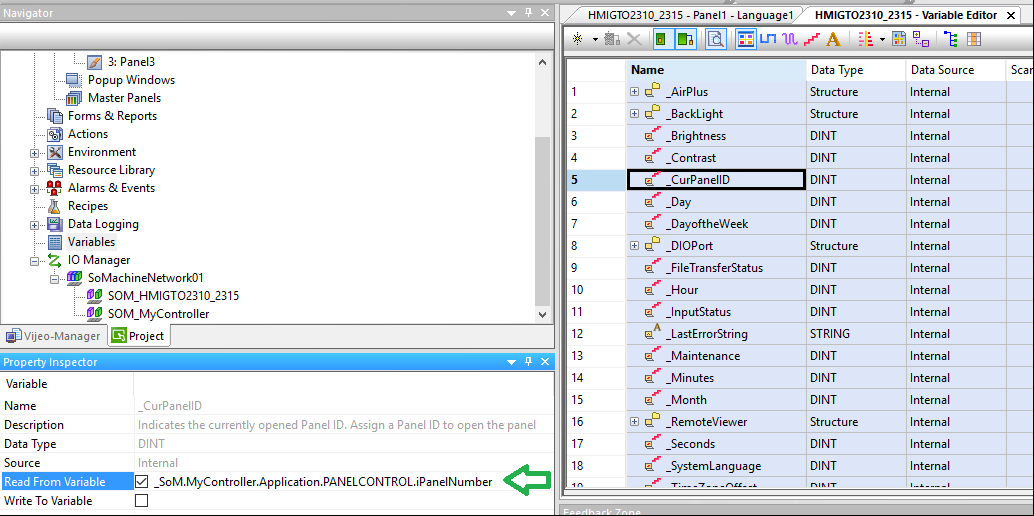Image resolution: width=1034 pixels, height=516 pixels.
Task: Close the Variable Editor tab
Action: [1010, 15]
